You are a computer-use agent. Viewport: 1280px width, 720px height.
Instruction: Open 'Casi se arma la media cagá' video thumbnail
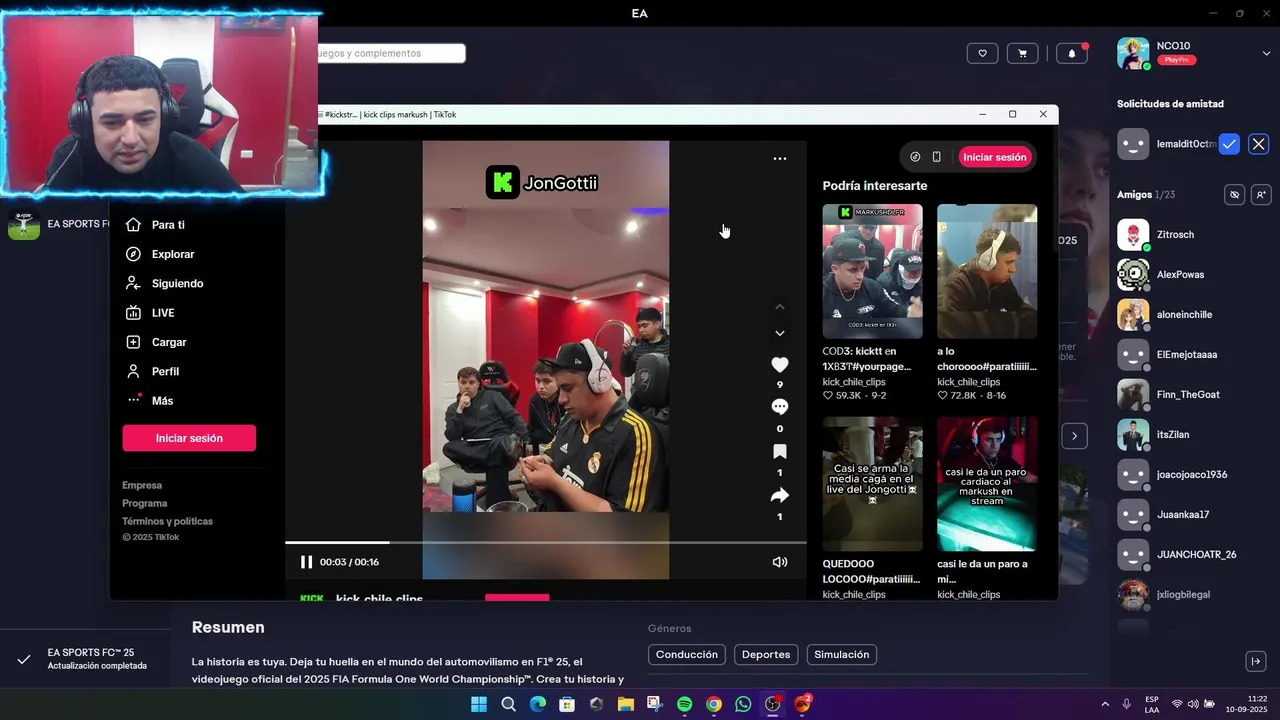pos(873,484)
